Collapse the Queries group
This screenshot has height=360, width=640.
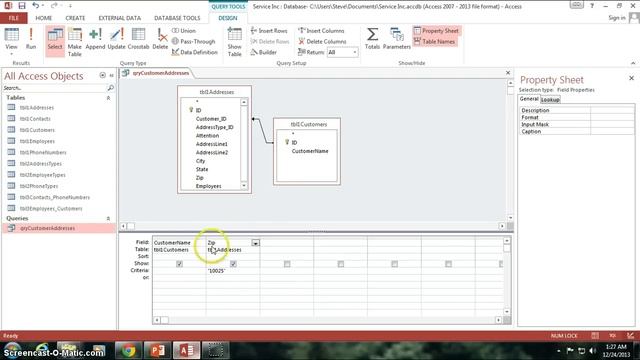click(x=108, y=219)
